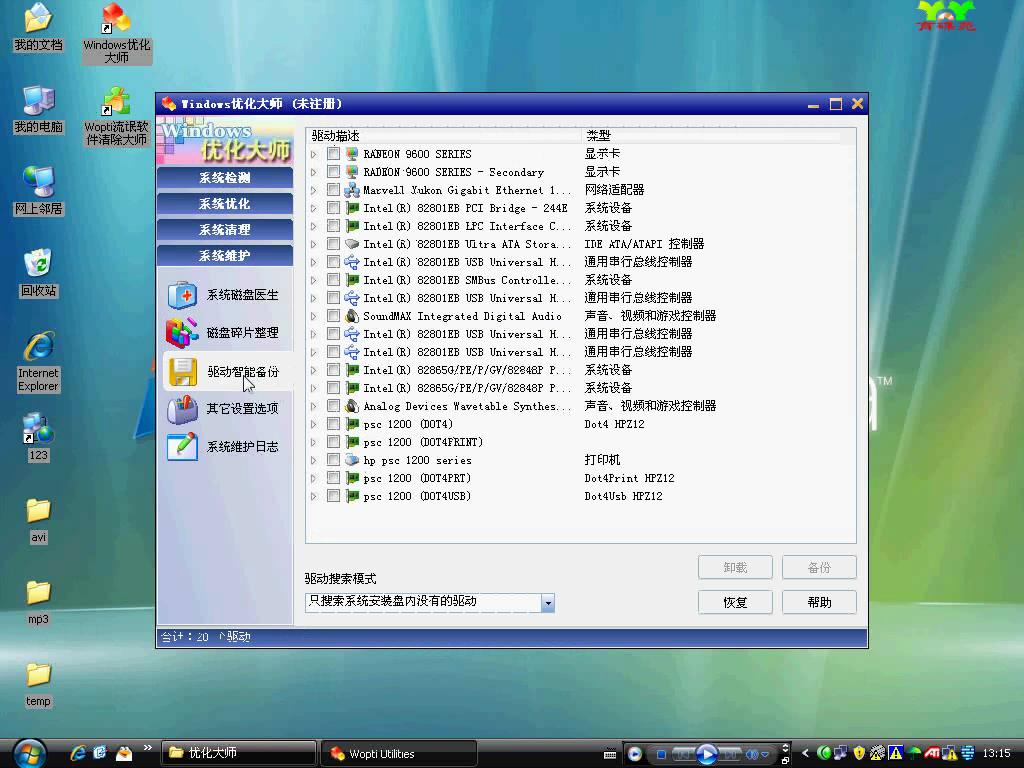This screenshot has width=1024, height=768.
Task: Expand the 82801EB SMBus Controller row
Action: click(x=314, y=280)
